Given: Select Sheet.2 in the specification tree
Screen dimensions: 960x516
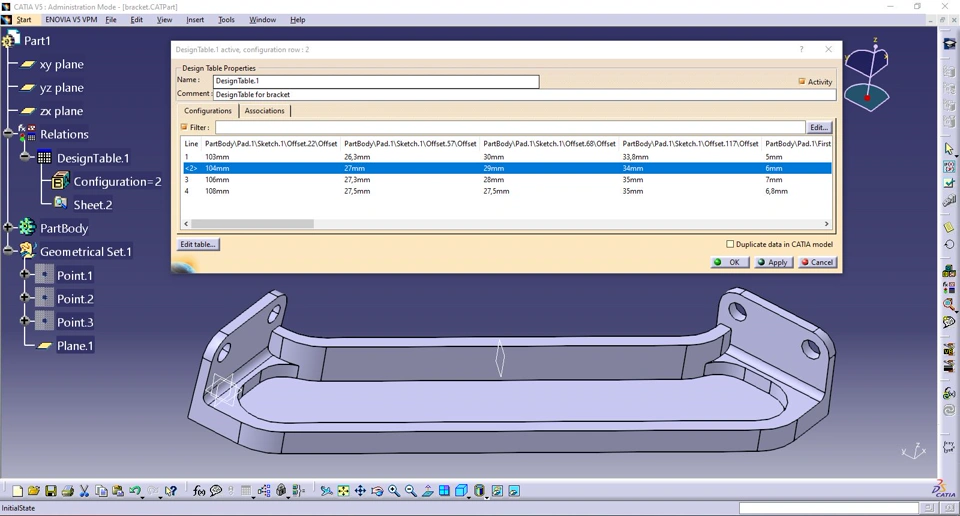Looking at the screenshot, I should coord(83,204).
